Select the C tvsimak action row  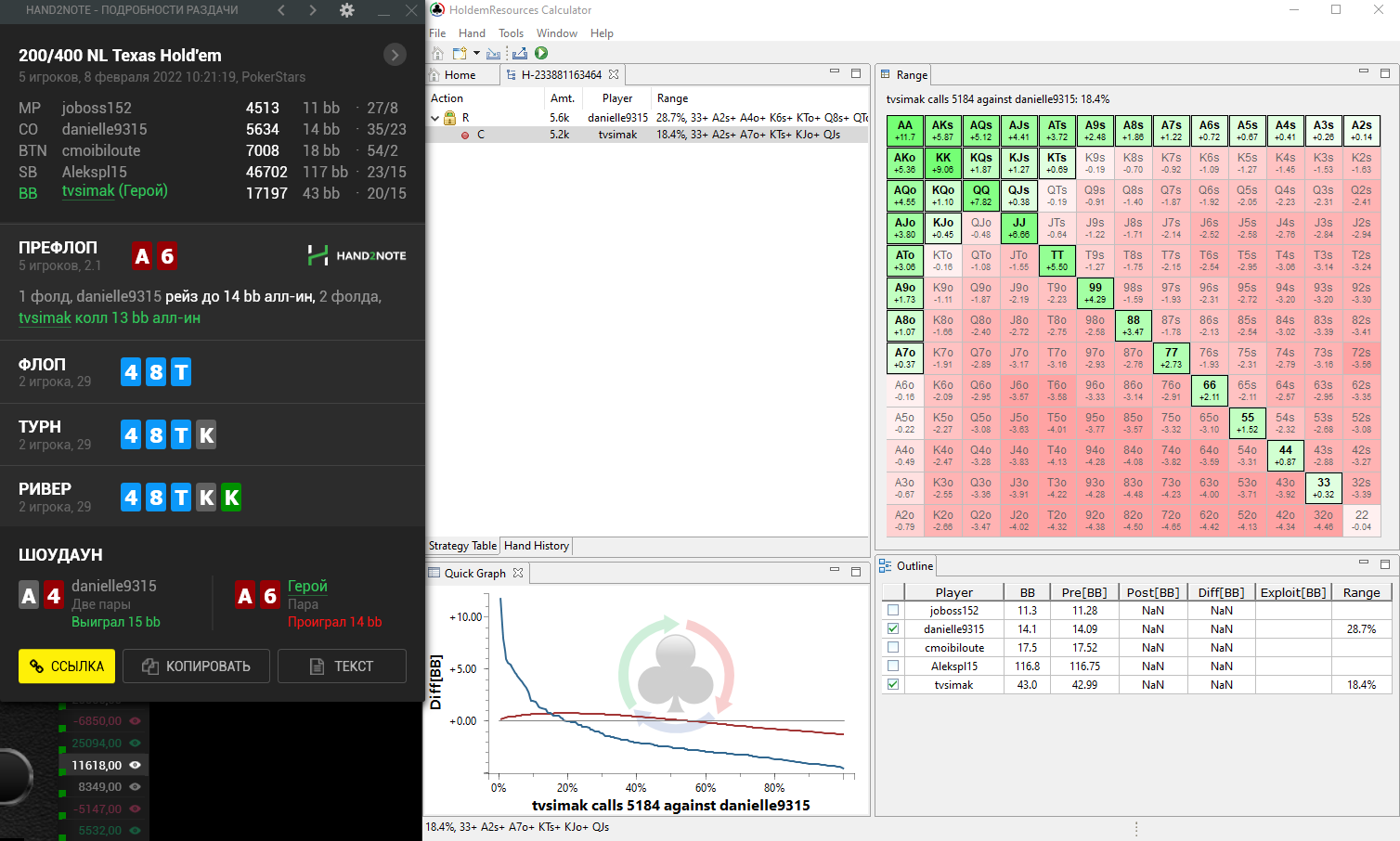pos(648,135)
